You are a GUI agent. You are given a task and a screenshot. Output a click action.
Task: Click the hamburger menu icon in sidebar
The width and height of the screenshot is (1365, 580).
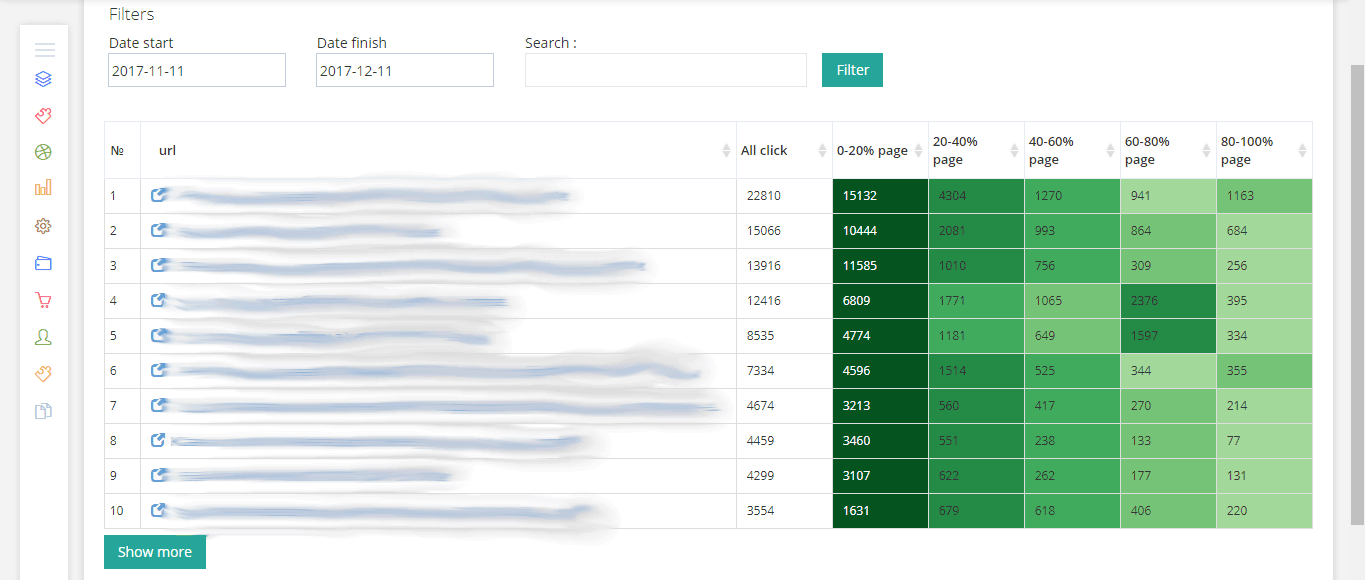coord(44,50)
